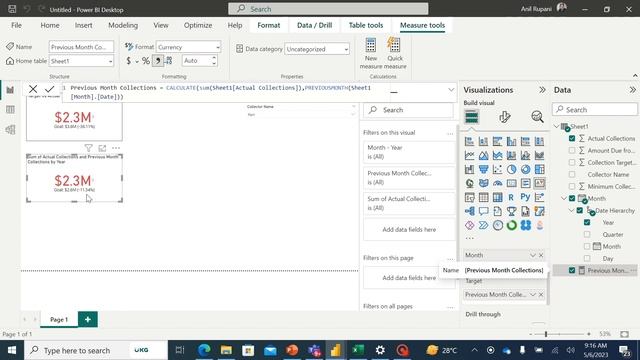The image size is (640, 360).
Task: Open the Report view from left sidebar
Action: coord(10,90)
